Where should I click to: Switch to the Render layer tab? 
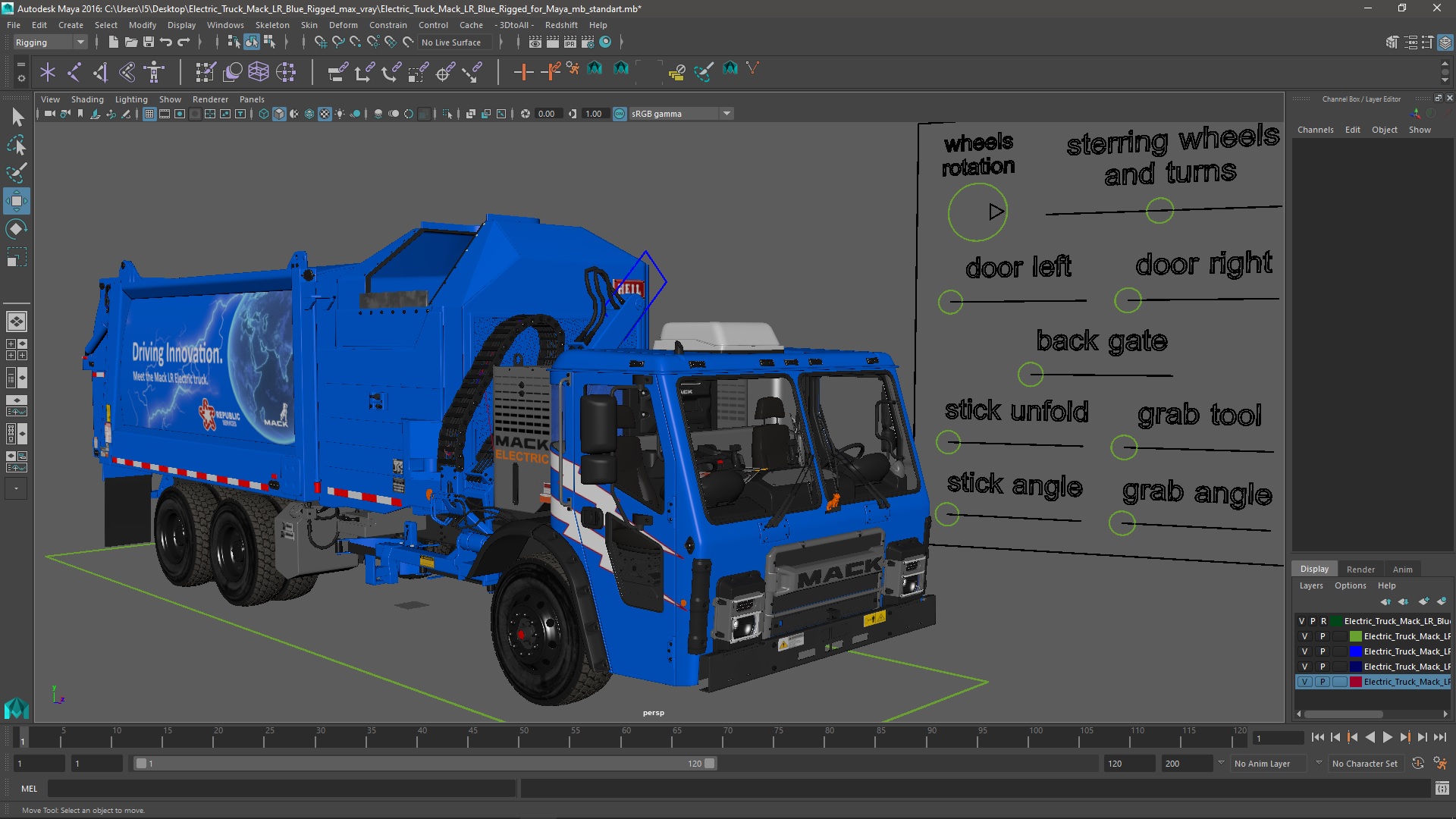[x=1360, y=570]
